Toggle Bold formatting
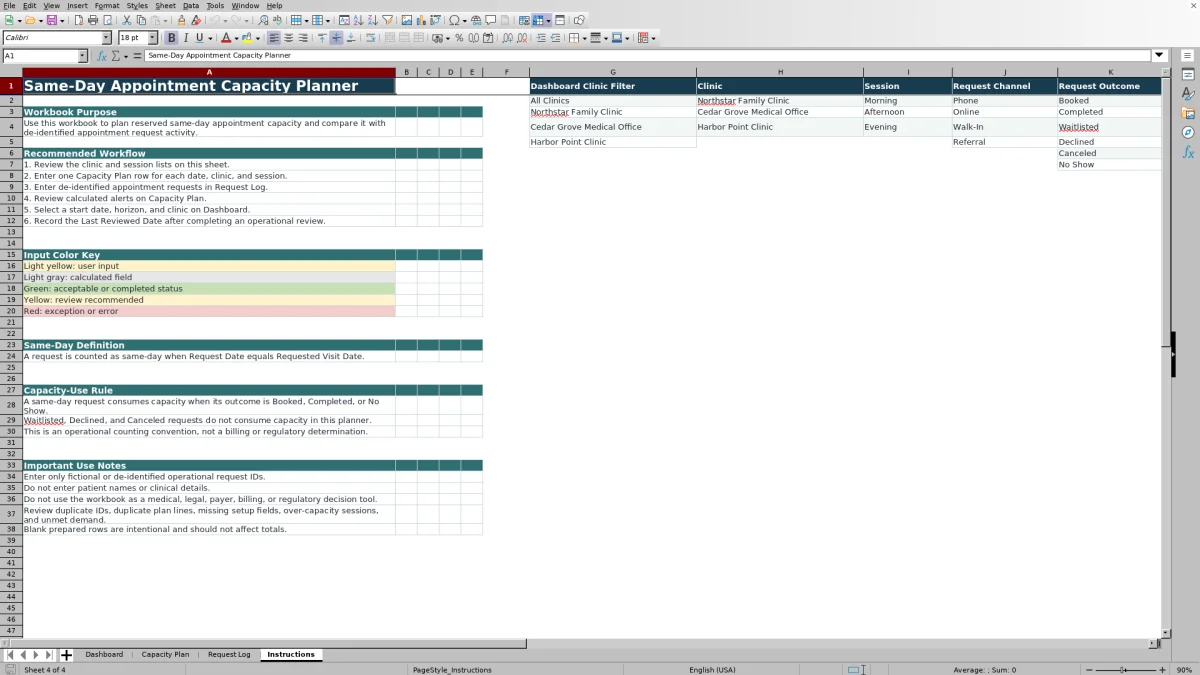Viewport: 1200px width, 675px height. (x=171, y=38)
